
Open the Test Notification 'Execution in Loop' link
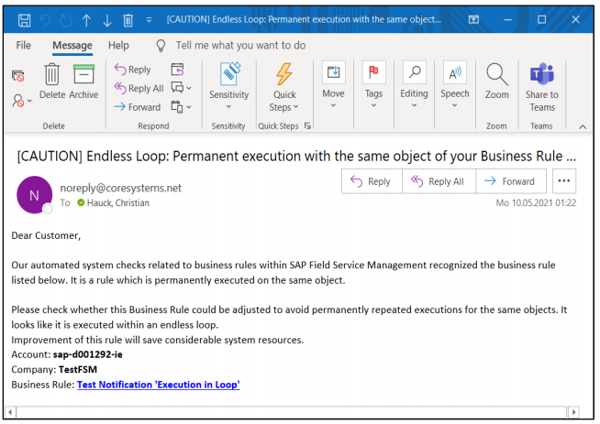[x=158, y=385]
